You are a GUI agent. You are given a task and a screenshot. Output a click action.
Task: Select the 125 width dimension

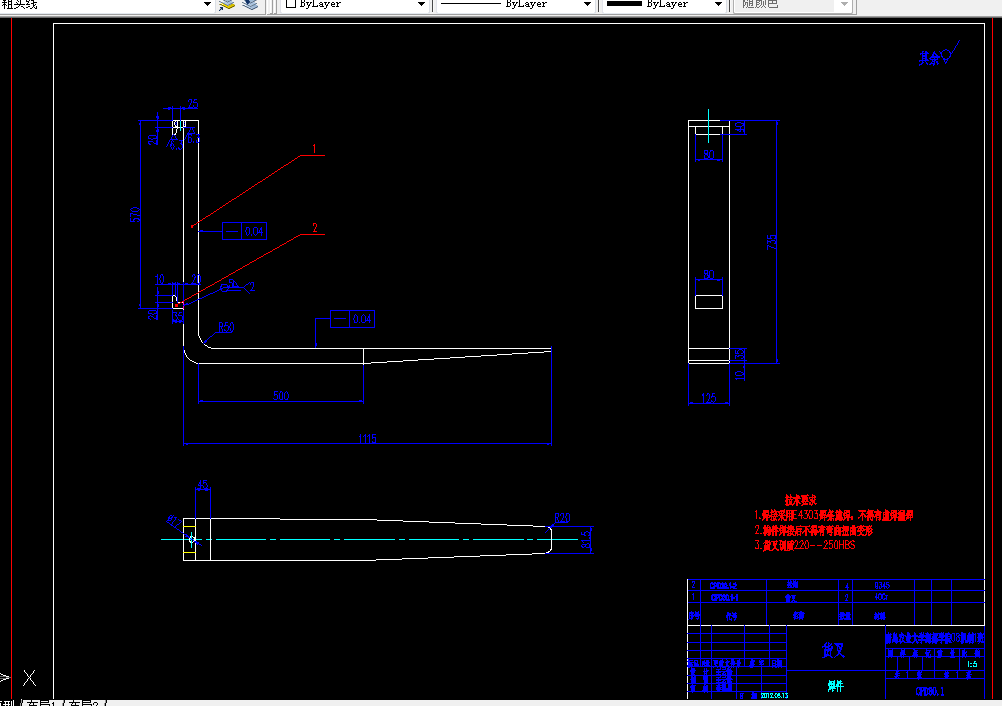[709, 398]
